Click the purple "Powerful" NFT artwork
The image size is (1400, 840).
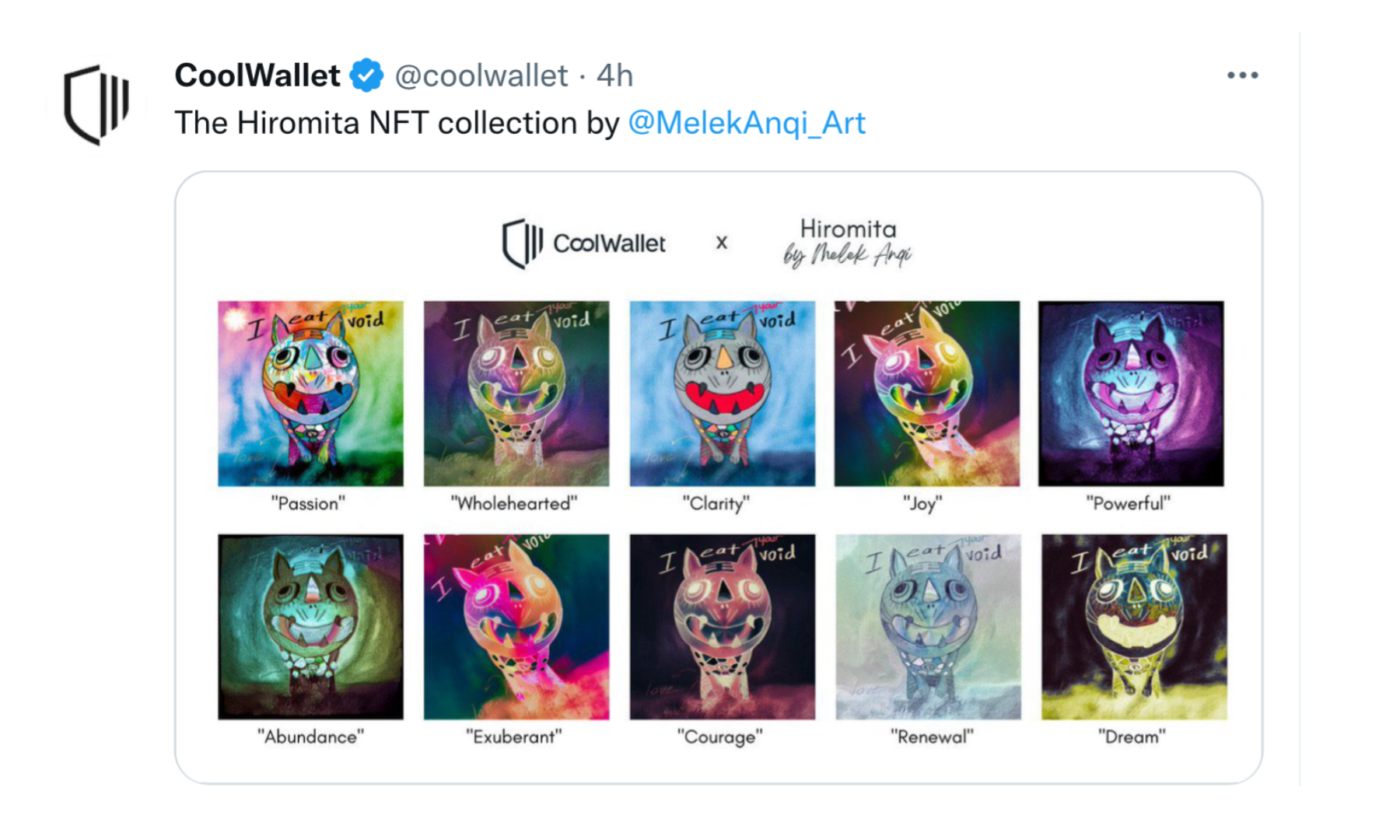[1131, 394]
